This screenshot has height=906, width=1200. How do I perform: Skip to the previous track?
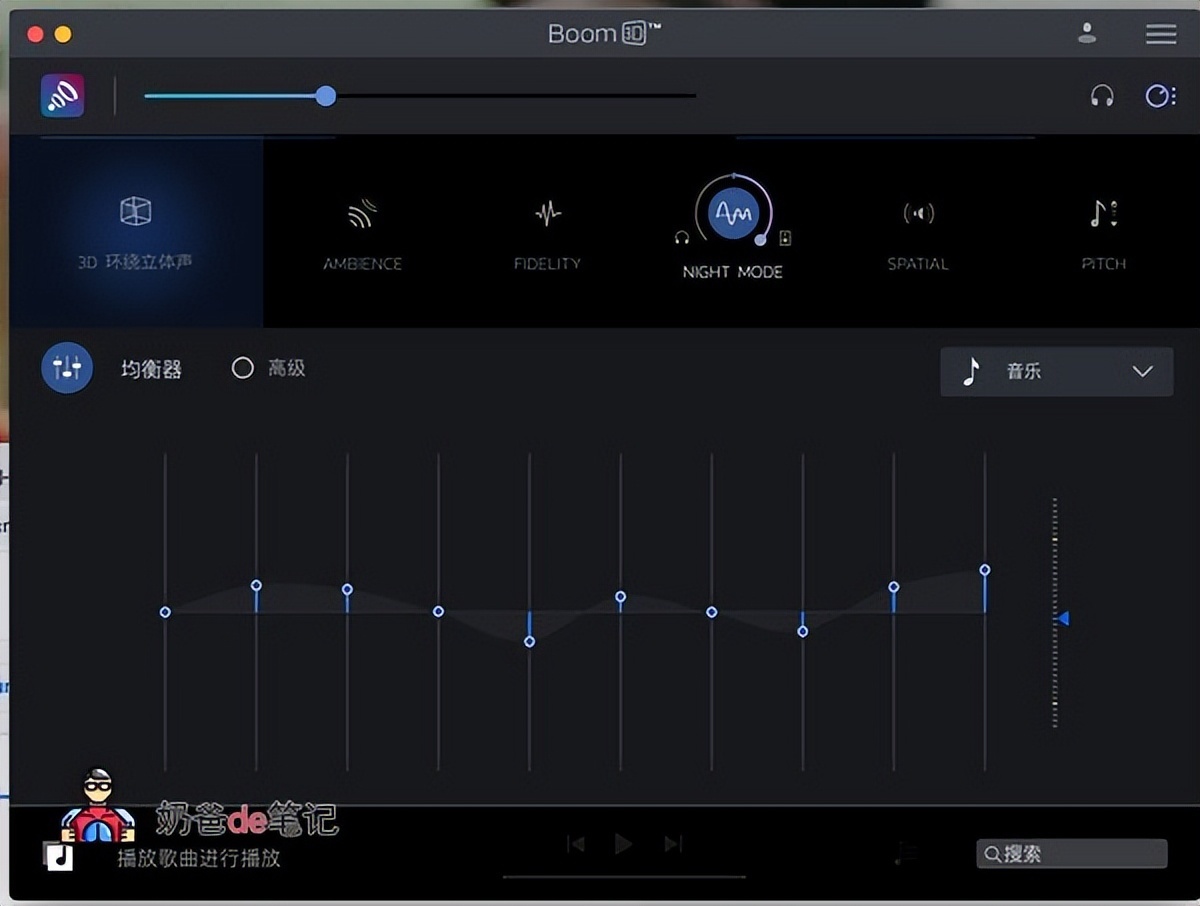[x=575, y=844]
